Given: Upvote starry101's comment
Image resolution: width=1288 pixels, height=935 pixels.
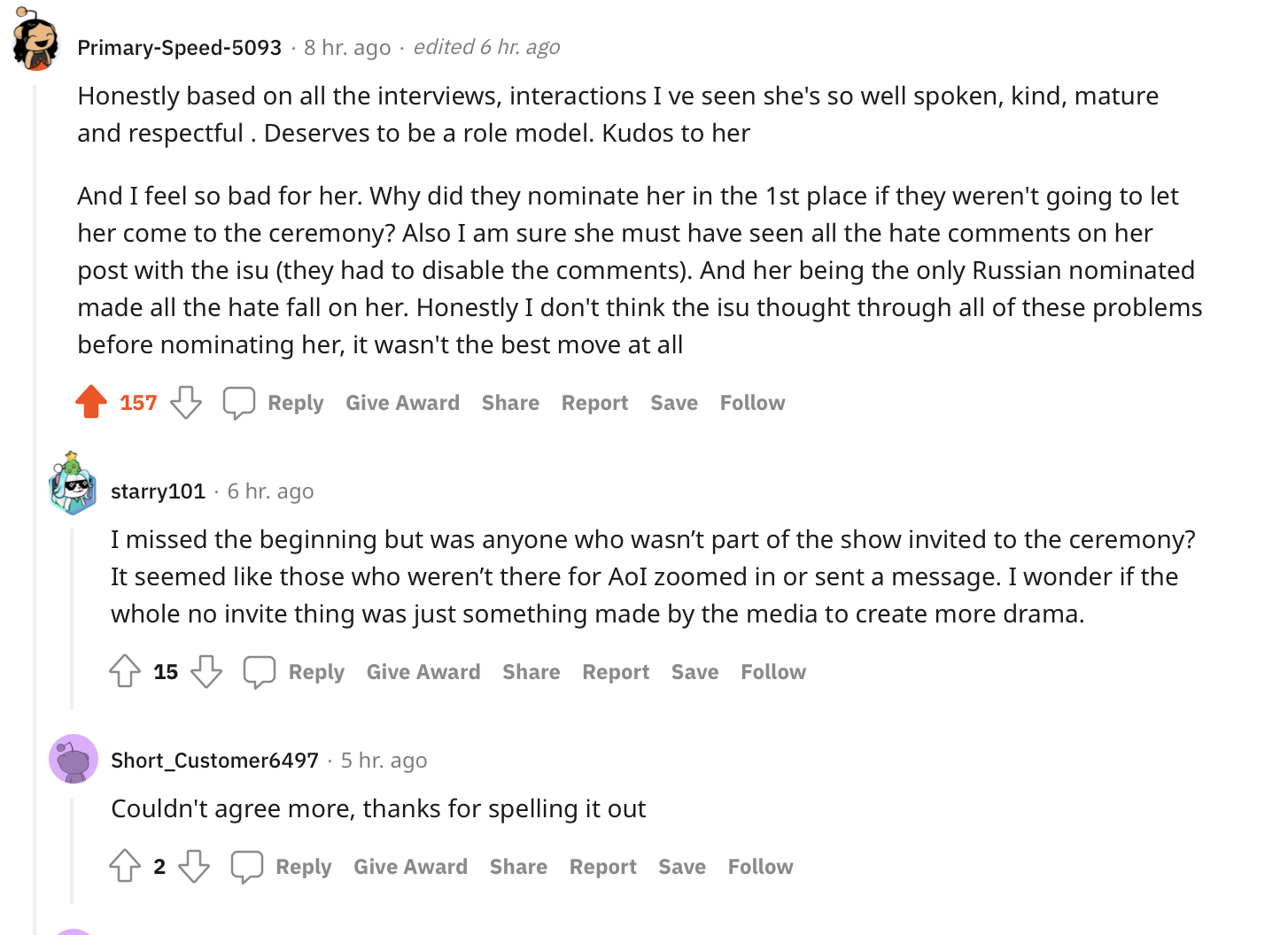Looking at the screenshot, I should (125, 671).
